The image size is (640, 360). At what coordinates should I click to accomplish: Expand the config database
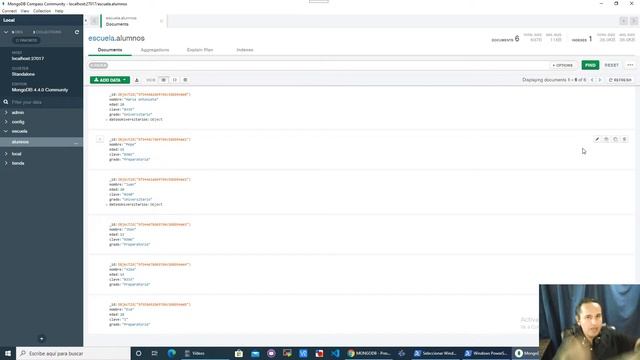(6, 122)
